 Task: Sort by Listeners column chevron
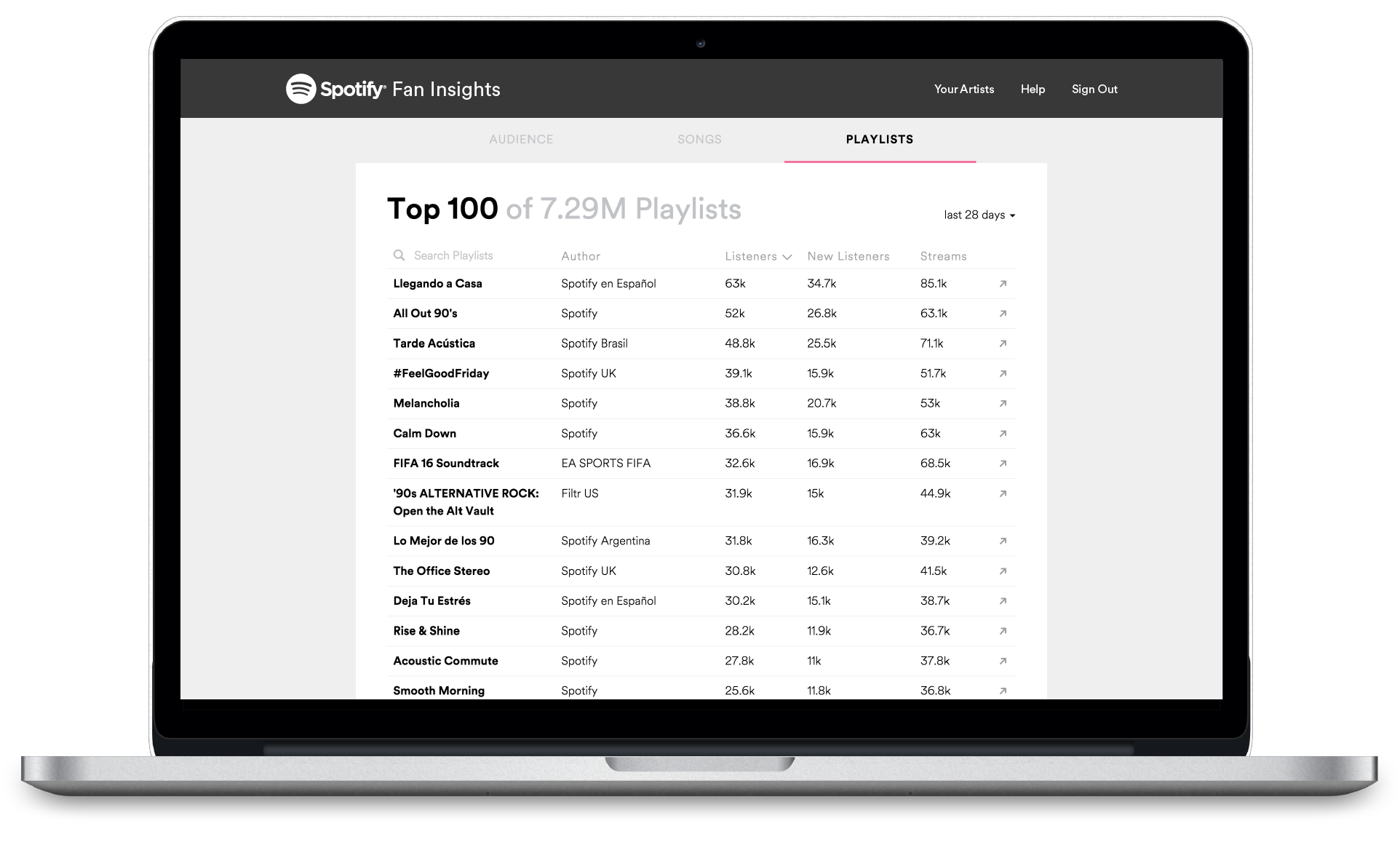tap(787, 257)
